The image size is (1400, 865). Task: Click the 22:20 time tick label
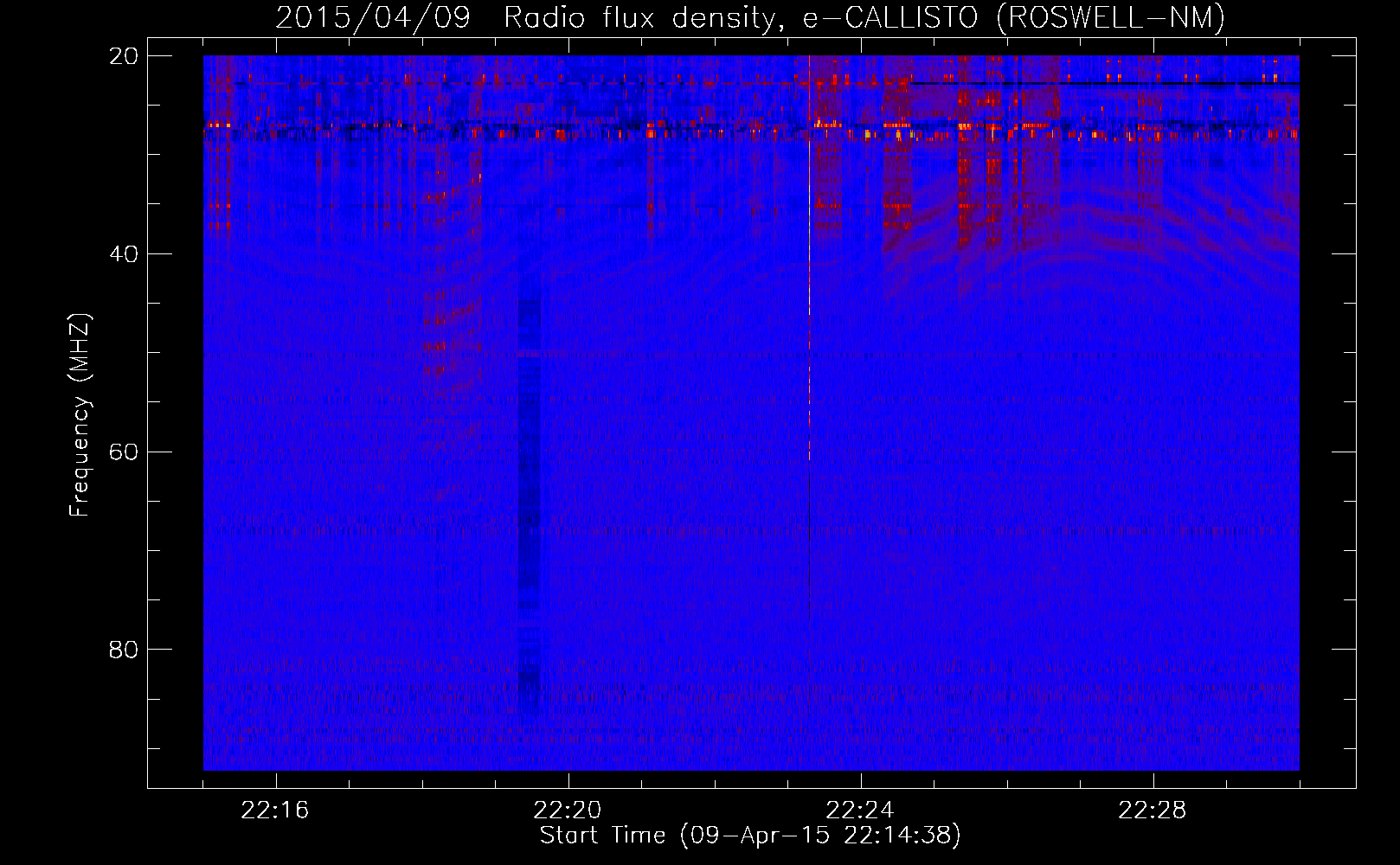click(568, 811)
